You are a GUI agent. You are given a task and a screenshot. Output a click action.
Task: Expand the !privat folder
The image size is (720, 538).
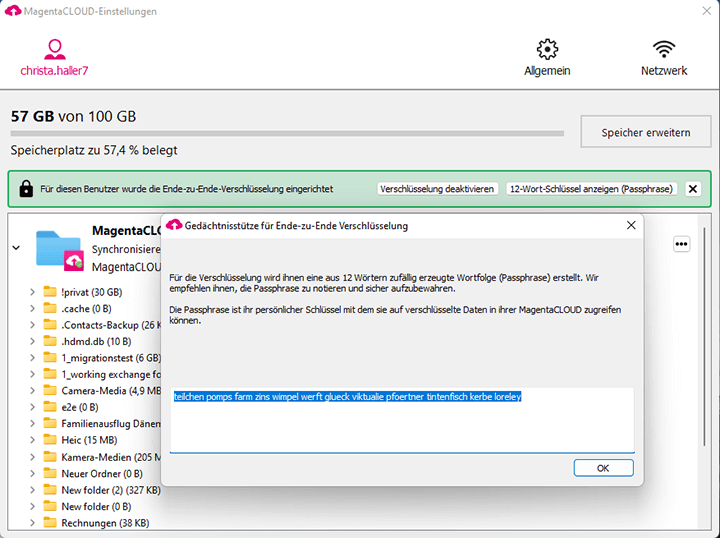pos(33,292)
